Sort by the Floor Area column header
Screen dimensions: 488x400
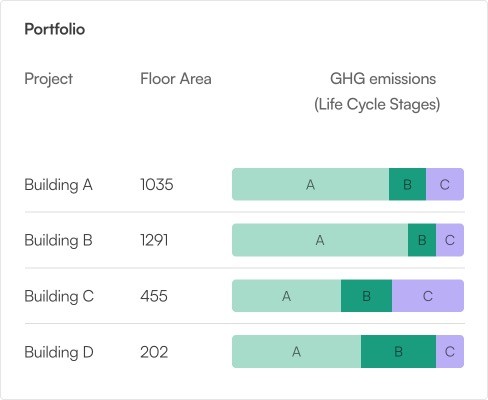[176, 79]
